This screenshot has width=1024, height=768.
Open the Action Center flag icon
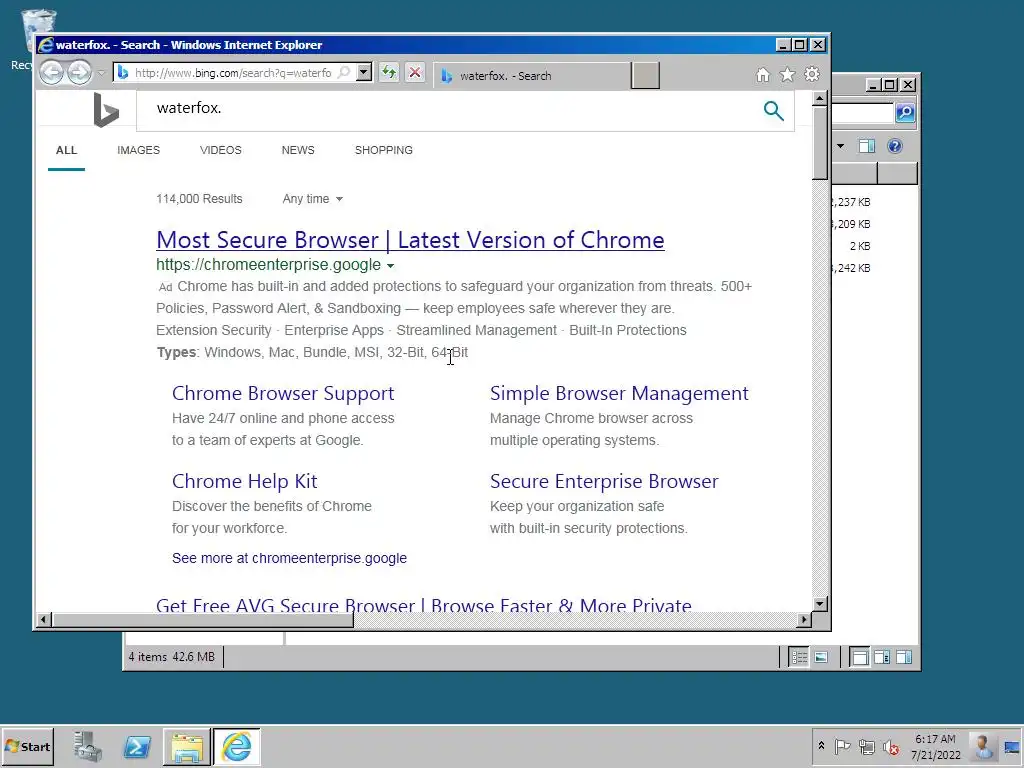point(842,746)
